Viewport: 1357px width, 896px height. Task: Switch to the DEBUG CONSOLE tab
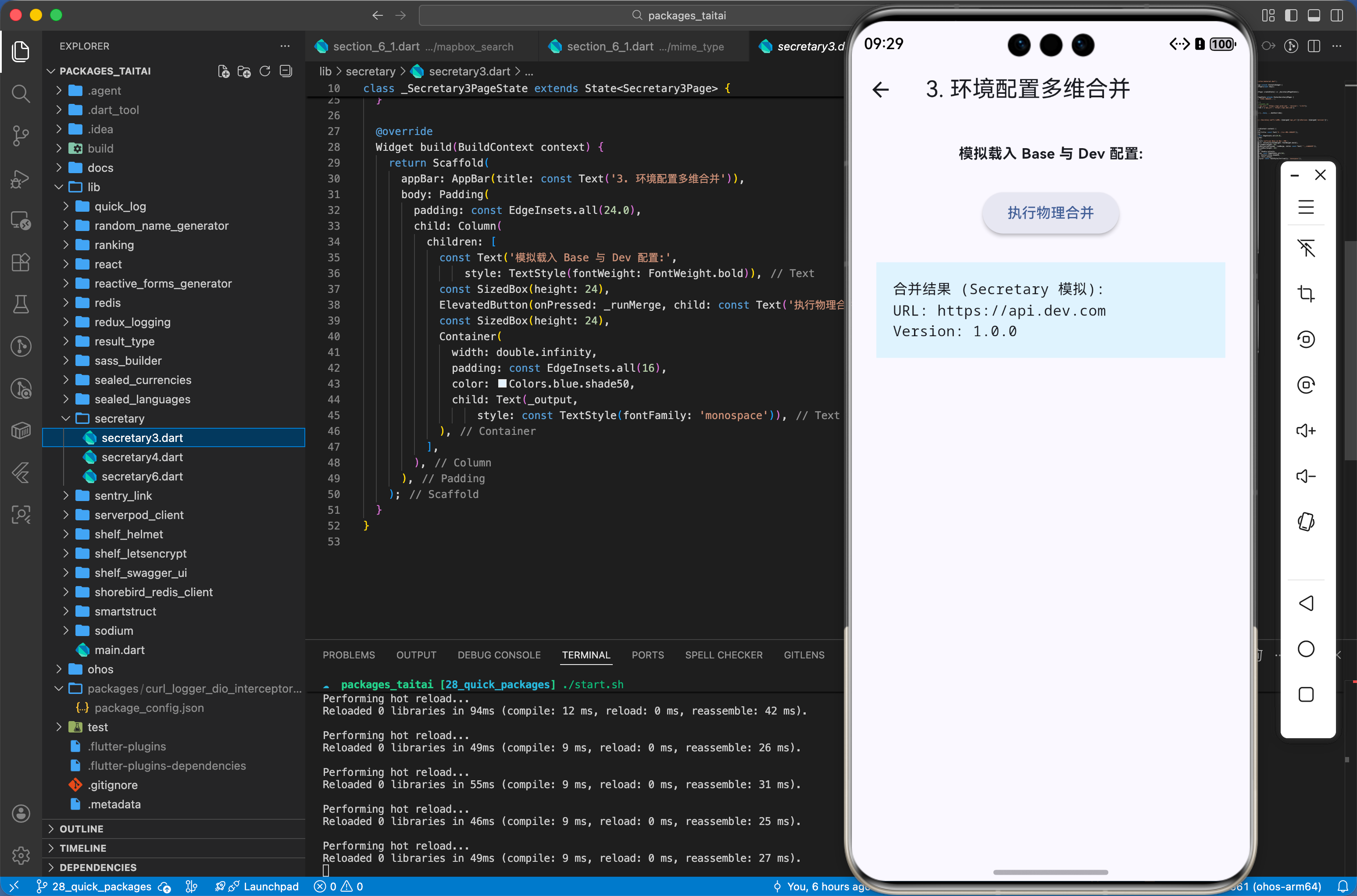[498, 655]
